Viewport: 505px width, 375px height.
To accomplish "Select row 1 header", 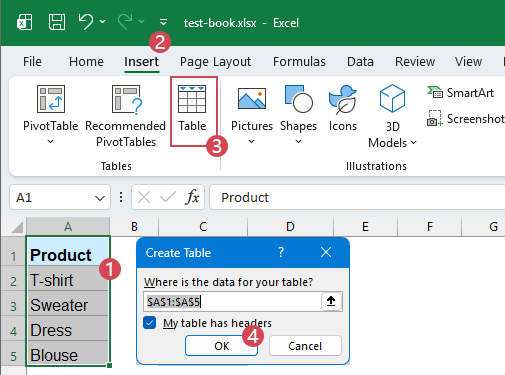I will (13, 251).
